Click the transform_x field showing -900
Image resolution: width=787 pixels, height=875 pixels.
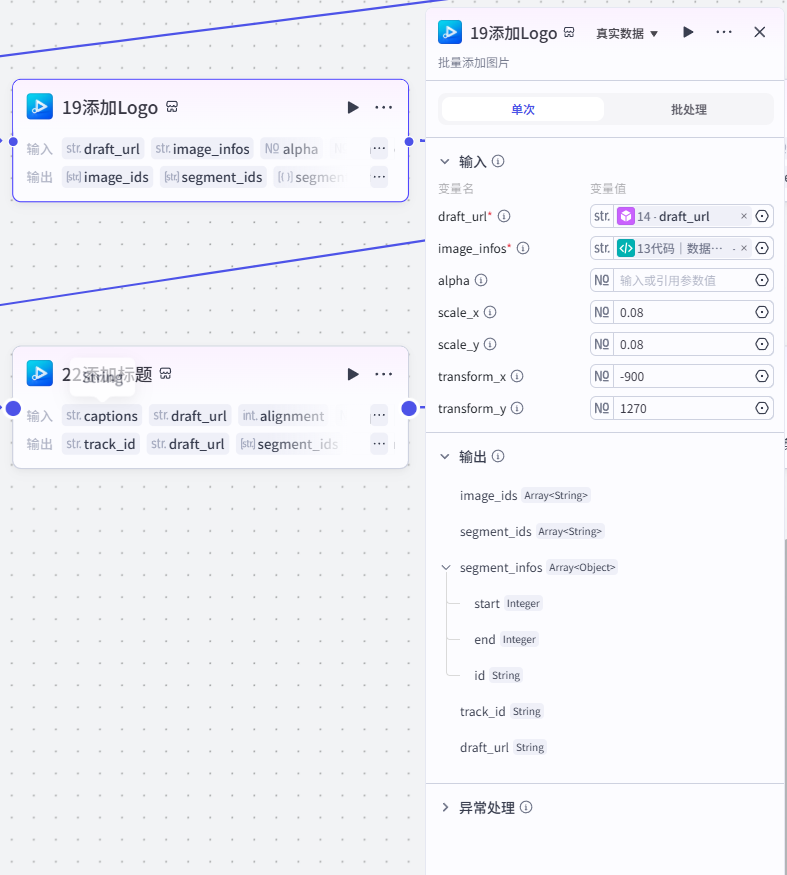click(683, 377)
